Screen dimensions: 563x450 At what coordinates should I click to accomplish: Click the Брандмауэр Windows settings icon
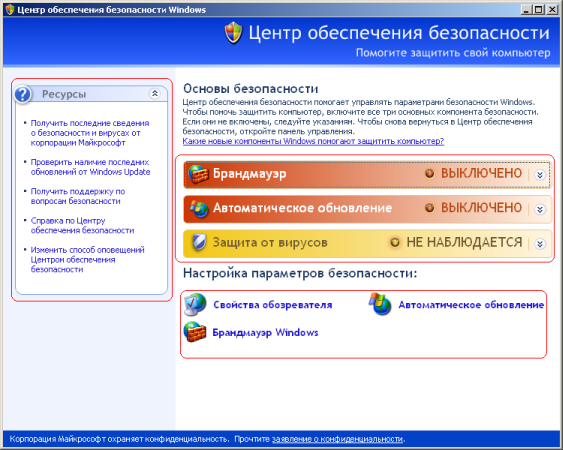(195, 332)
